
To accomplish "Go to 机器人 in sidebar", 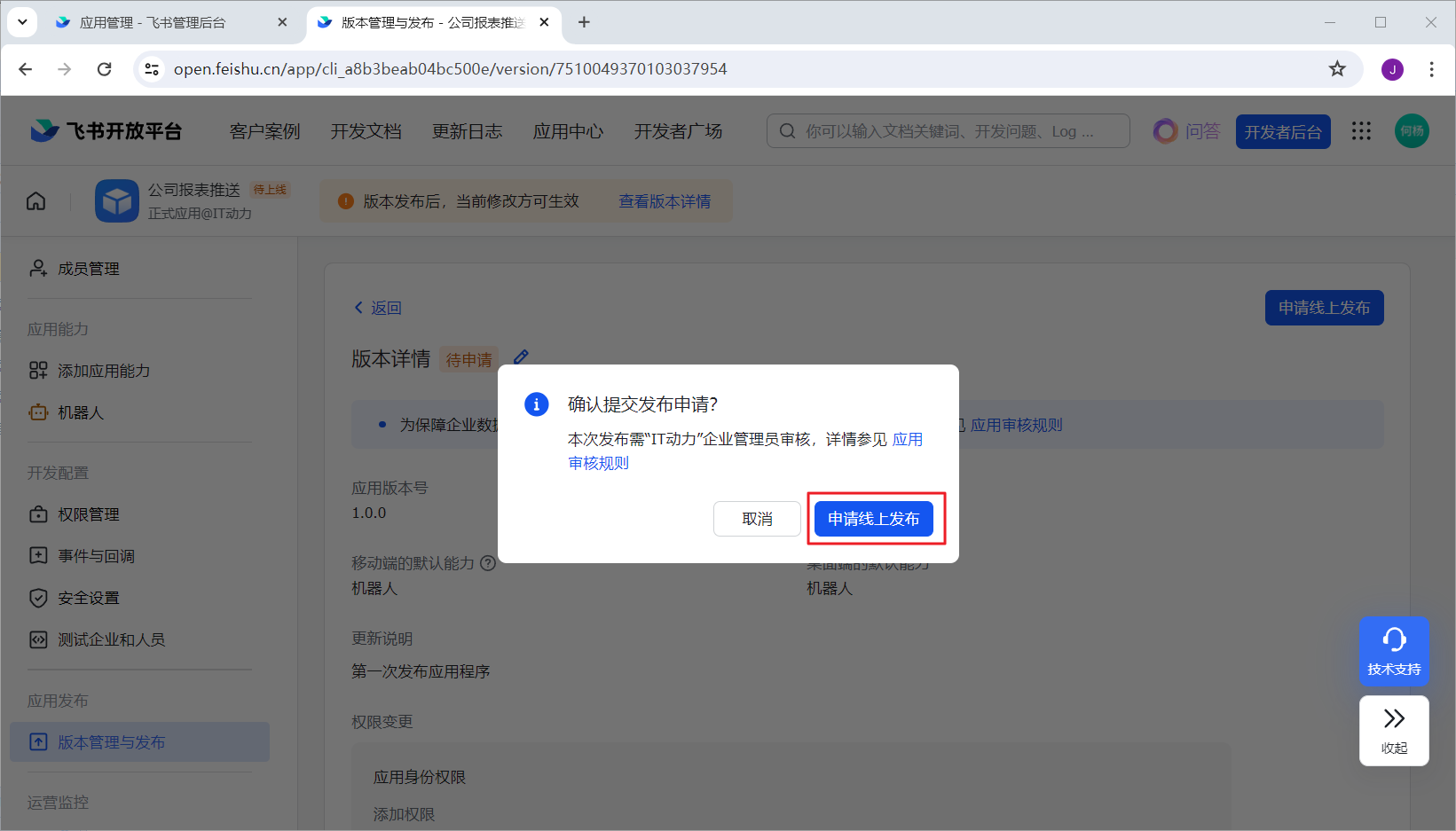I will [80, 413].
